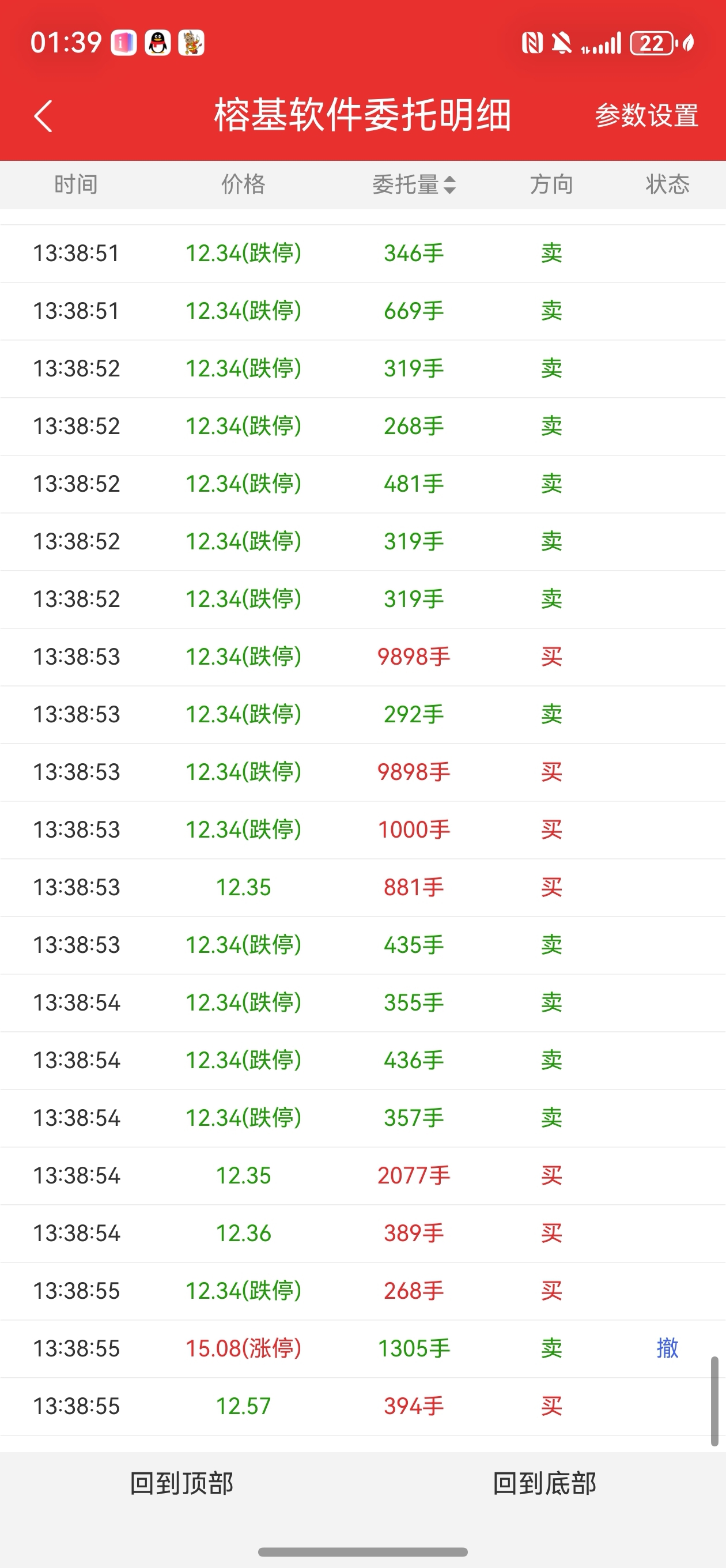Tap the NFC icon in the status bar
Viewport: 726px width, 1568px height.
coord(532,43)
